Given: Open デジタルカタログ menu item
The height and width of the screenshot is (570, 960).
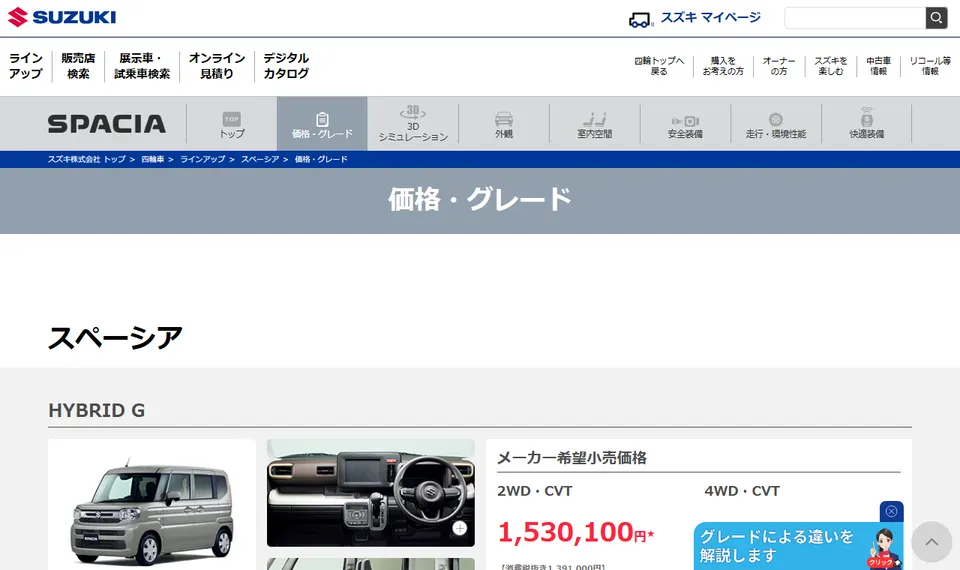Looking at the screenshot, I should point(286,66).
